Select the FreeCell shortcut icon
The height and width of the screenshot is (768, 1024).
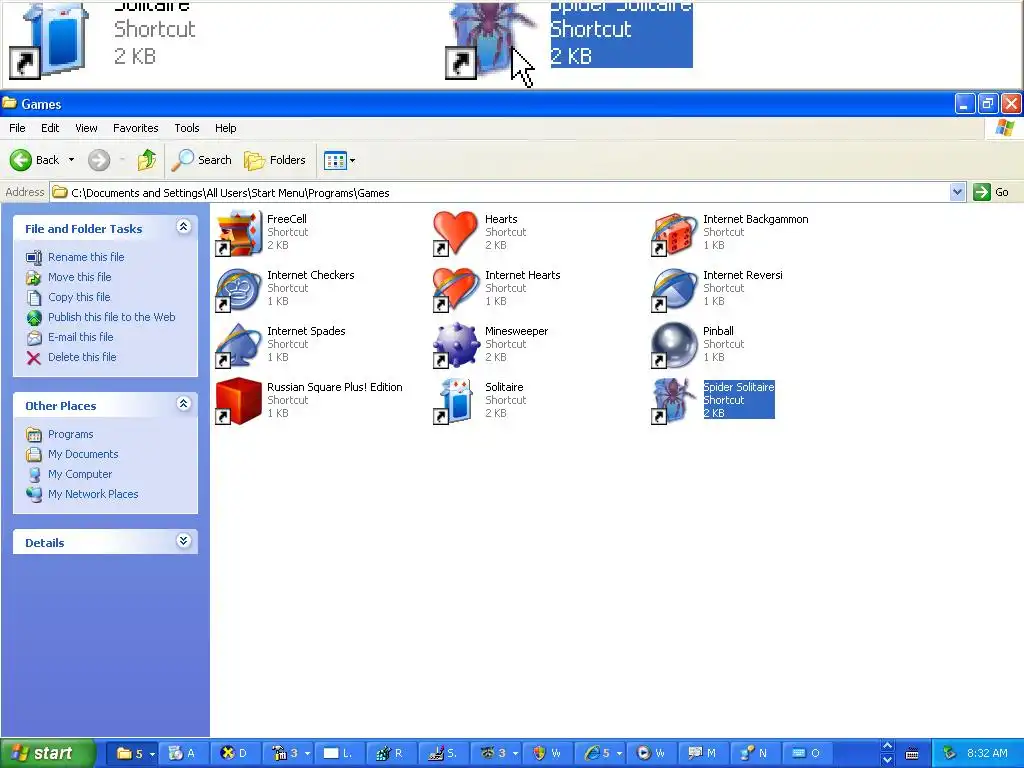pos(239,233)
